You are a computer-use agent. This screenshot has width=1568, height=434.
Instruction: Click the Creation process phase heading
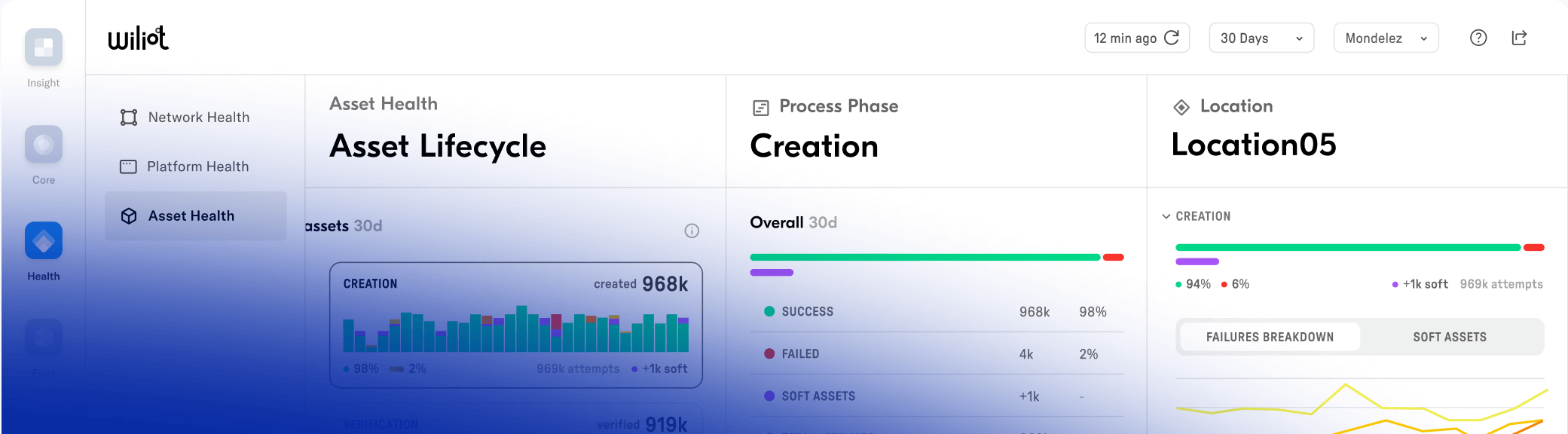point(815,146)
